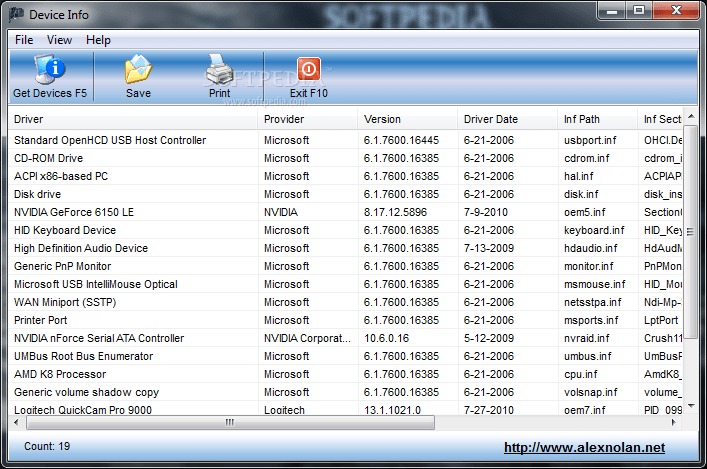Select the High Definition Audio Device row
The height and width of the screenshot is (469, 707).
pos(345,248)
